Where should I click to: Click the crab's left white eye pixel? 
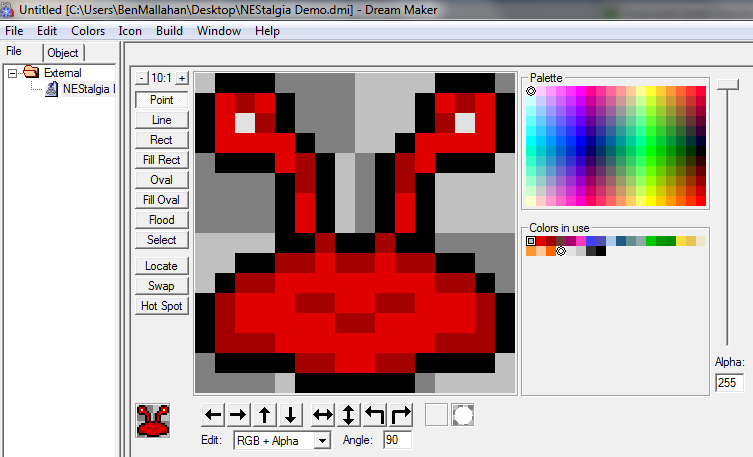pyautogui.click(x=245, y=123)
